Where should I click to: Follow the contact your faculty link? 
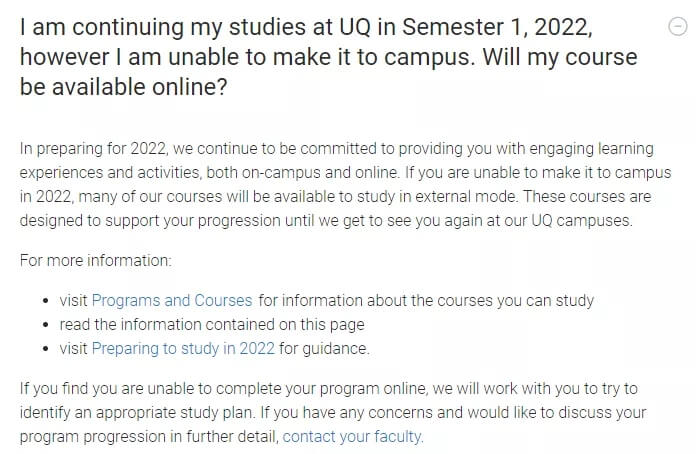pyautogui.click(x=353, y=436)
